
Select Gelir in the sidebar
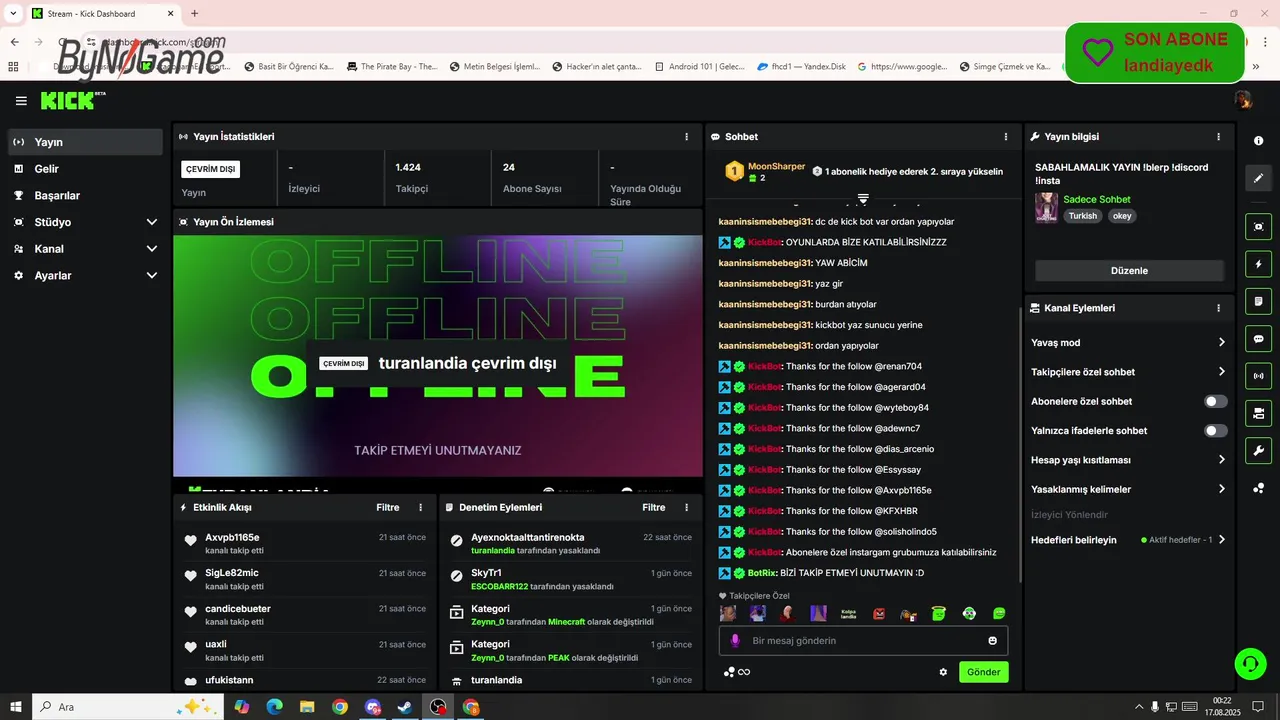[86, 169]
